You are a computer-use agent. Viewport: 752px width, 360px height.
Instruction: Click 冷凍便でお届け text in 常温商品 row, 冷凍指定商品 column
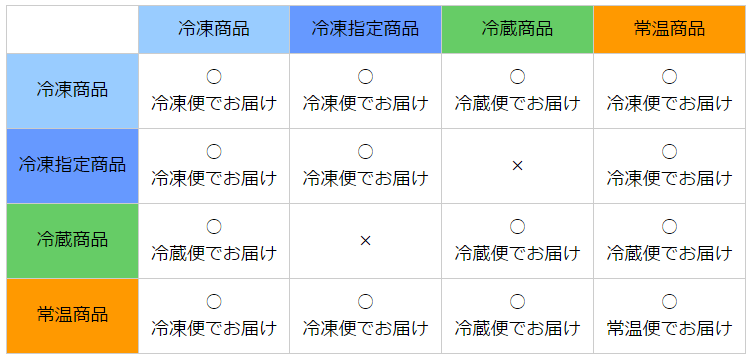[x=365, y=328]
